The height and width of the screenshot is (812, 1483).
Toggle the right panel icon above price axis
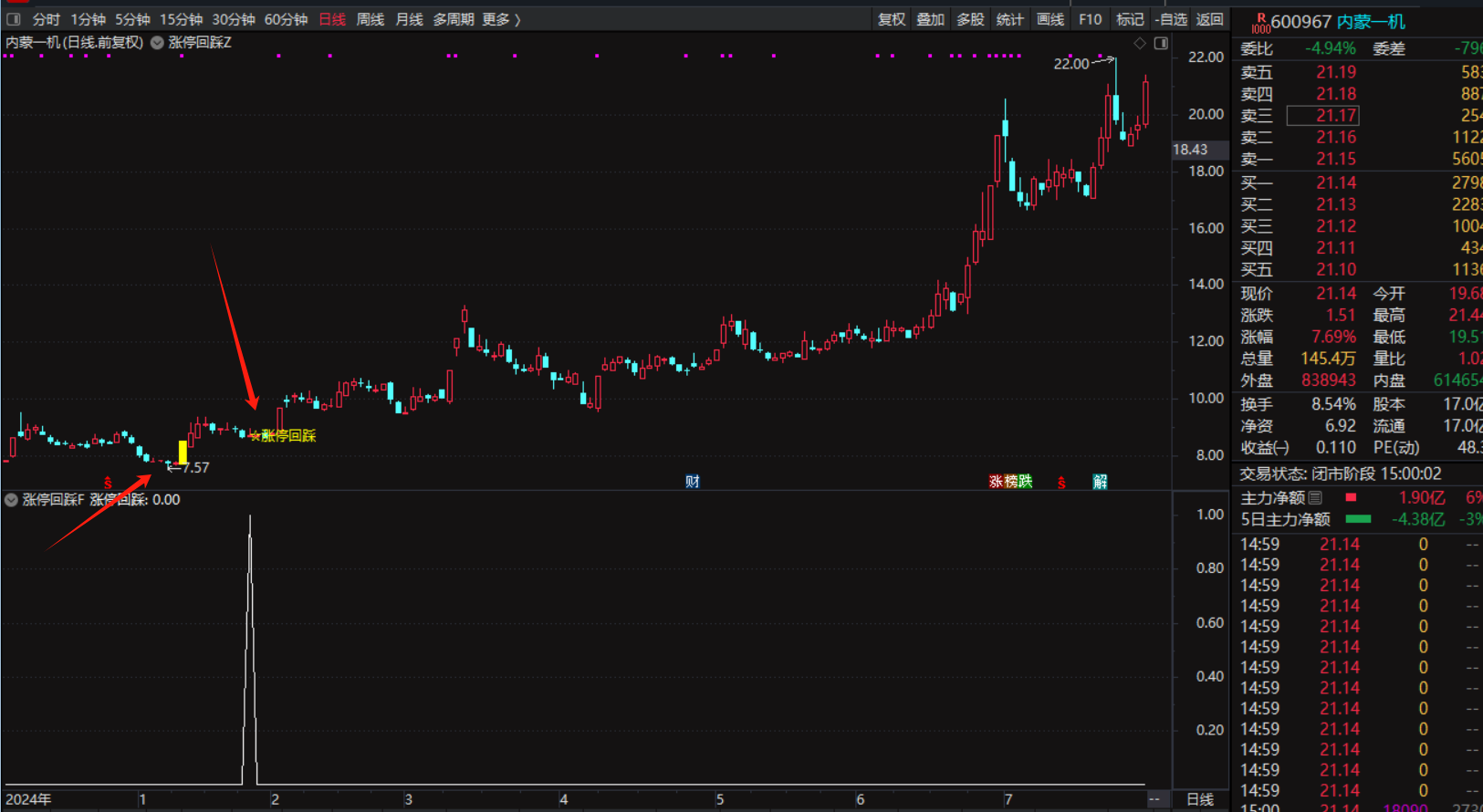coord(1161,43)
